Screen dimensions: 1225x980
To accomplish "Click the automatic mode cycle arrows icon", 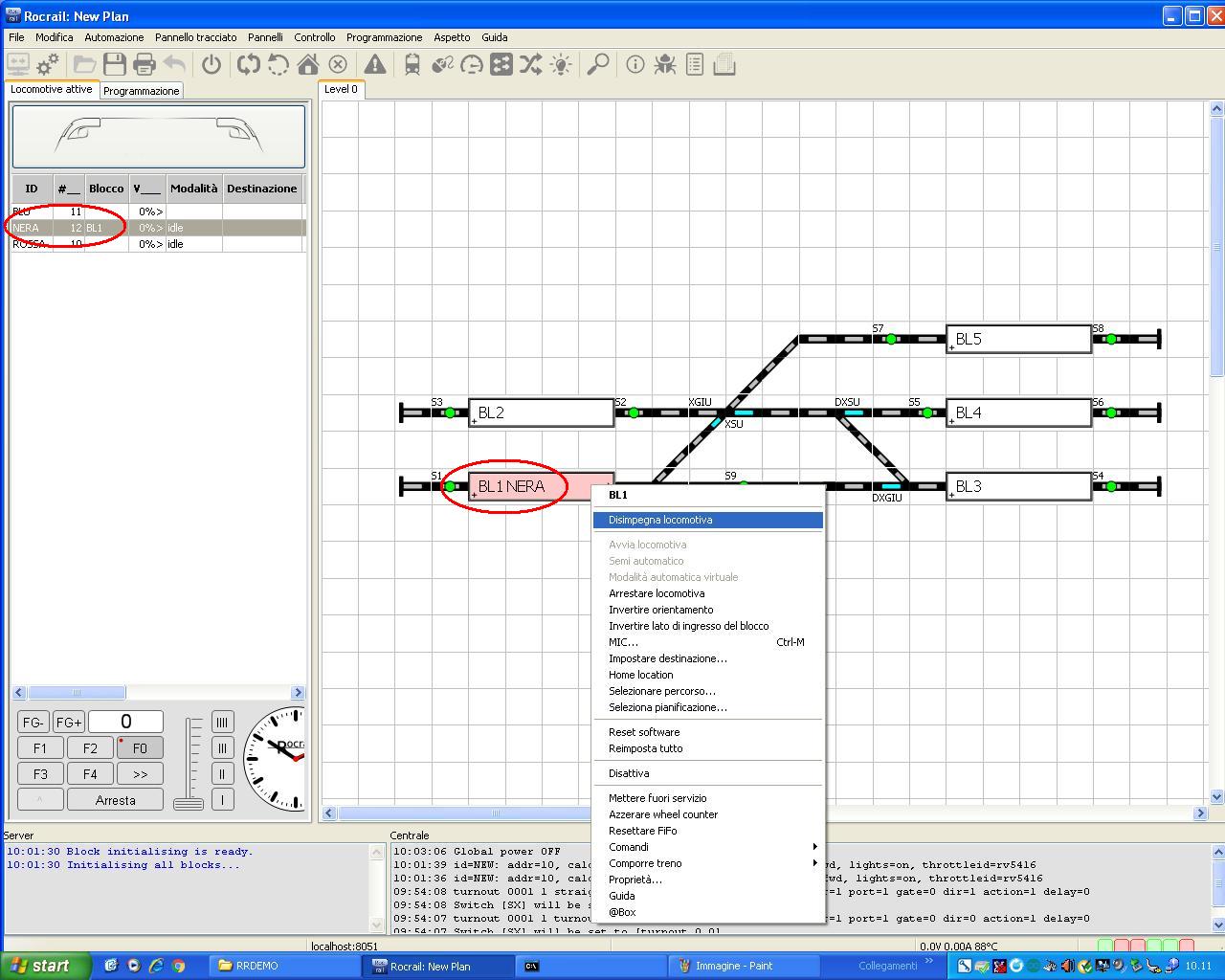I will pyautogui.click(x=249, y=64).
